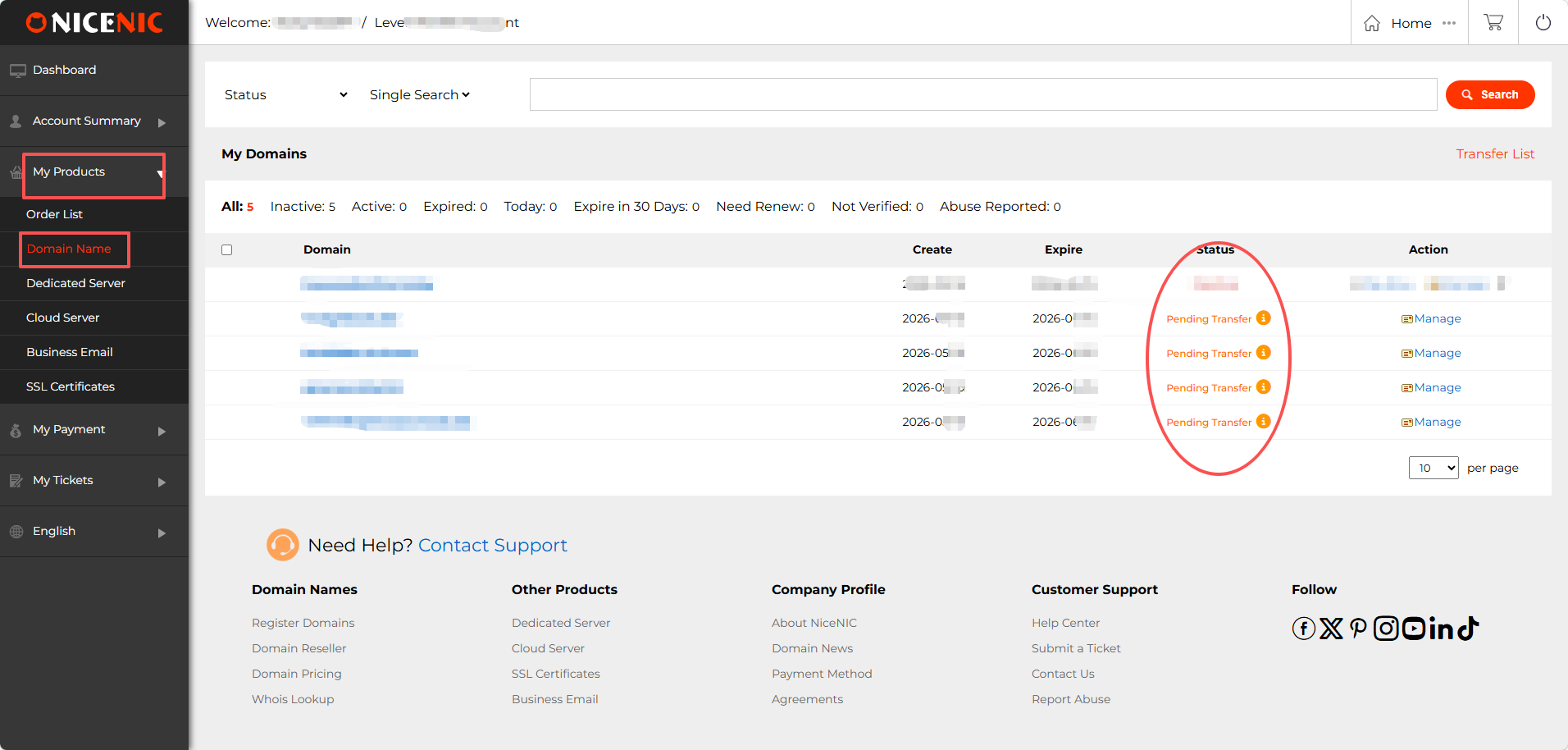Open About NiceNIC in the footer

(x=814, y=623)
